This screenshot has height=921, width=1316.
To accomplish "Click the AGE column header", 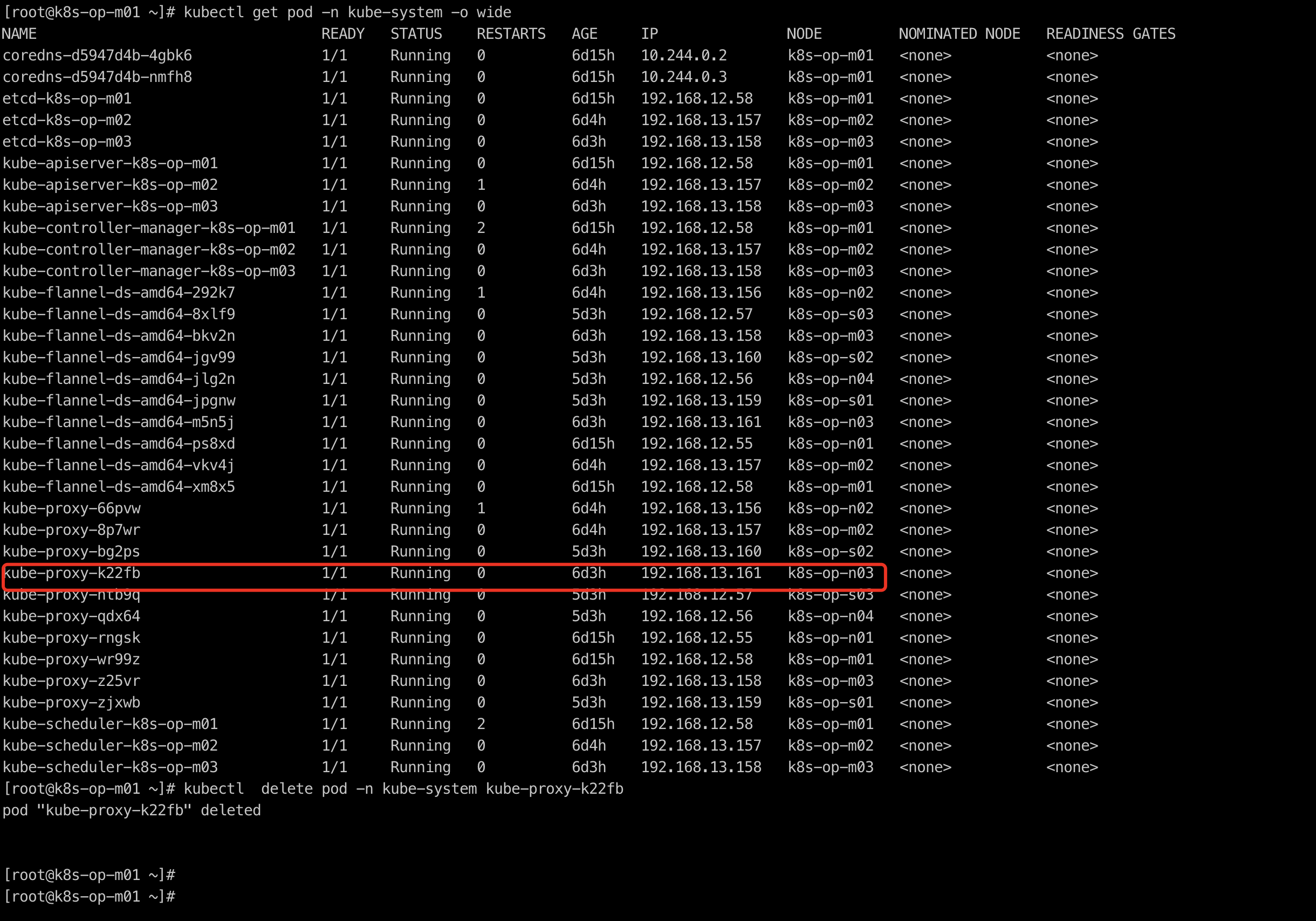I will coord(585,35).
